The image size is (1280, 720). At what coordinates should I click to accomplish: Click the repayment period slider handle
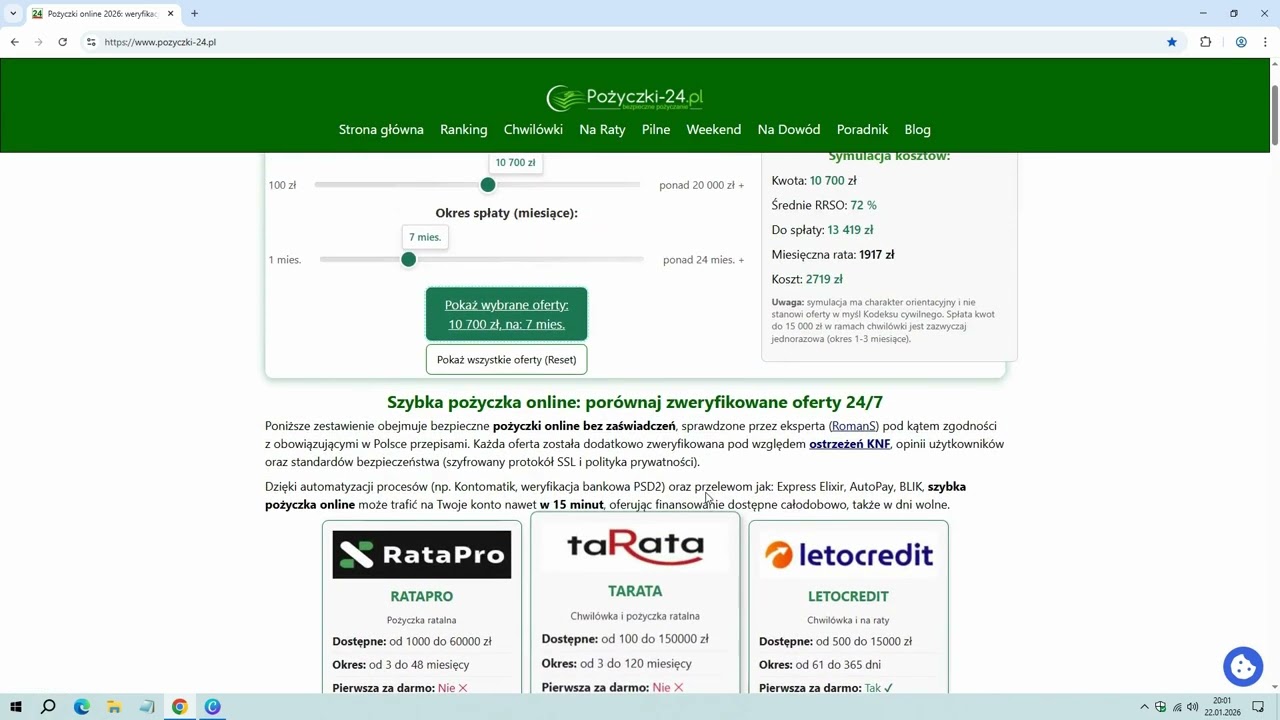pos(408,259)
